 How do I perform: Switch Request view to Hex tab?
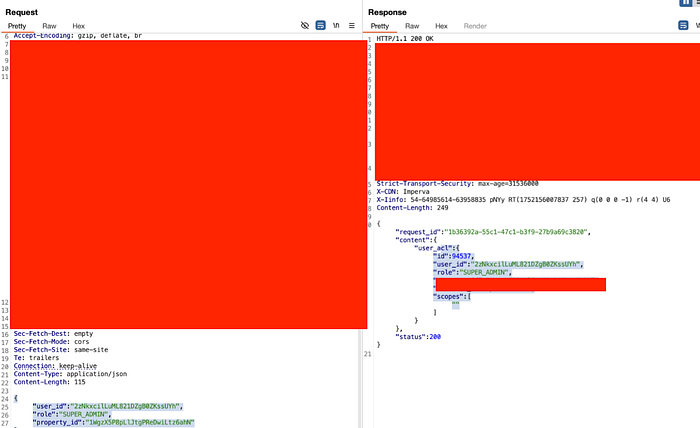[x=79, y=26]
